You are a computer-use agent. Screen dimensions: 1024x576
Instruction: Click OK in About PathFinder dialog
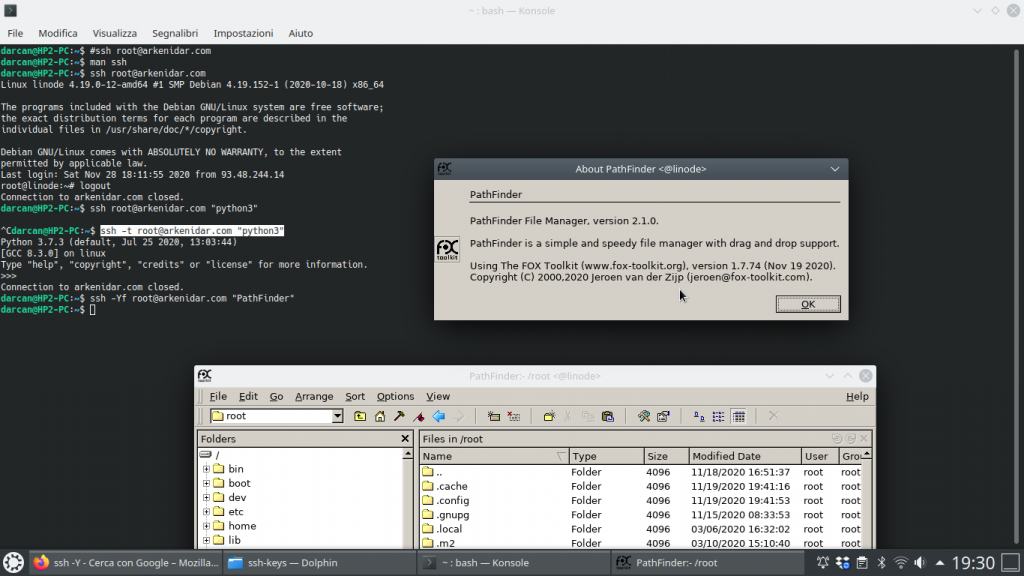pos(808,304)
